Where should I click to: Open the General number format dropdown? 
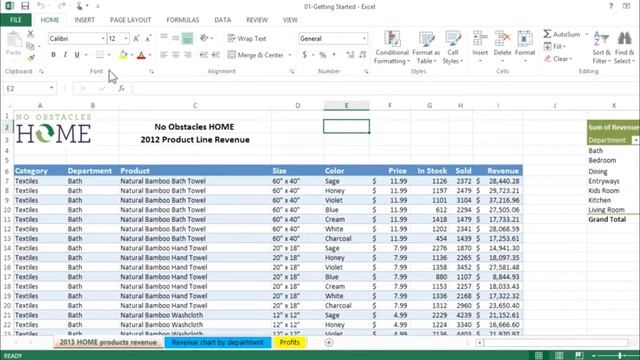point(364,38)
